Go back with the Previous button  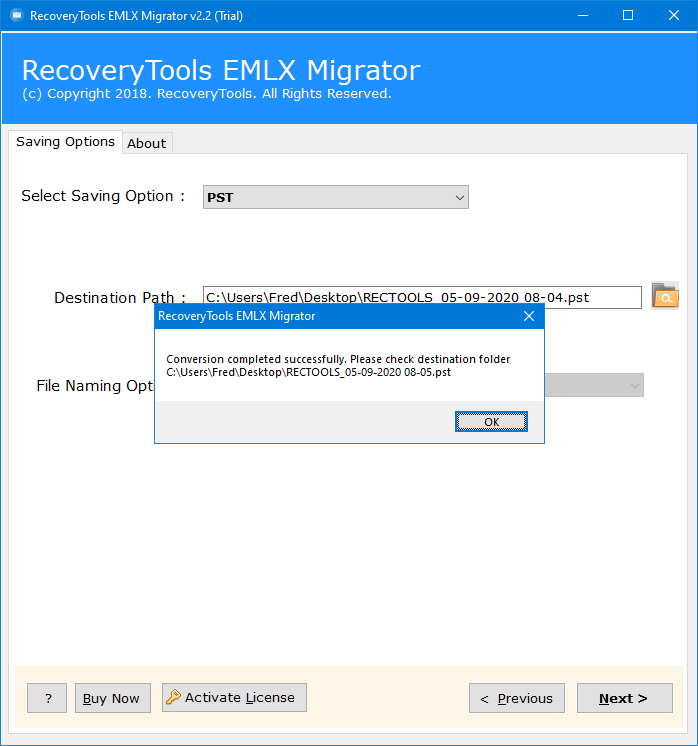click(517, 698)
